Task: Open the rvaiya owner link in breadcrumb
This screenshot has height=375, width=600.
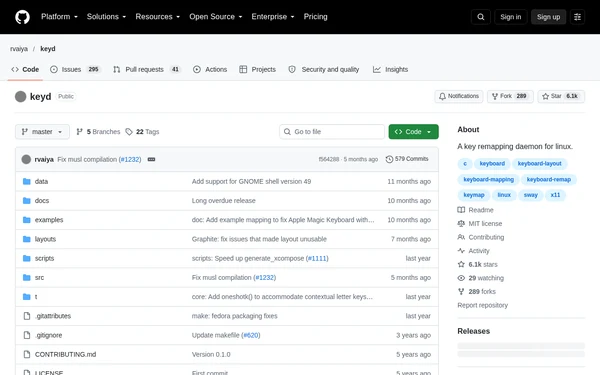Action: coord(19,49)
